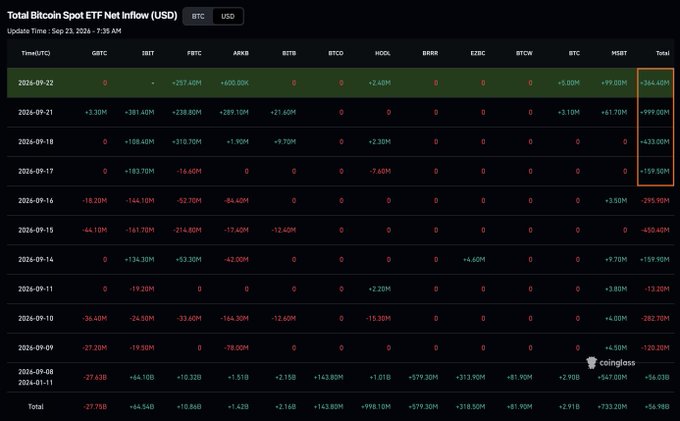Select the 2026-09-22 date row
The height and width of the screenshot is (421, 680).
click(x=340, y=82)
